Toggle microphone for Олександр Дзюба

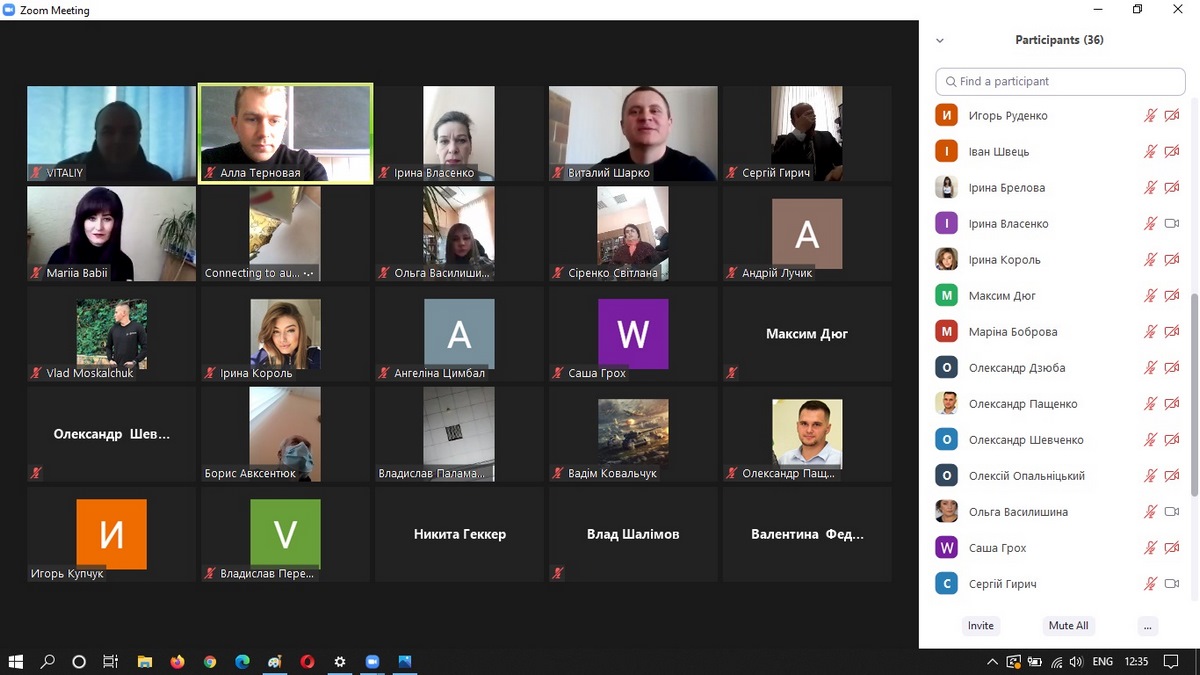1150,368
